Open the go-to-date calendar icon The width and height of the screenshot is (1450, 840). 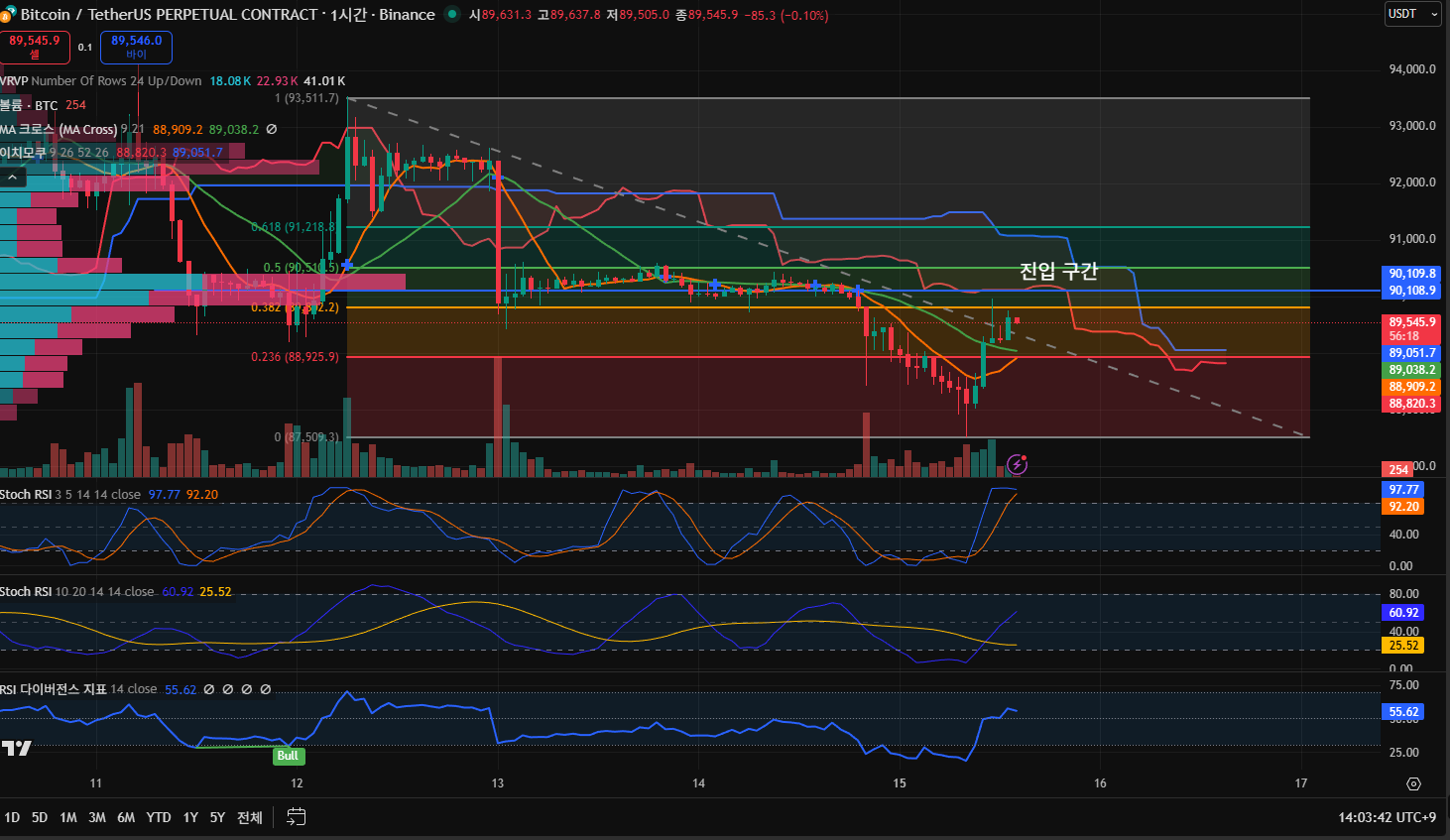(x=296, y=817)
